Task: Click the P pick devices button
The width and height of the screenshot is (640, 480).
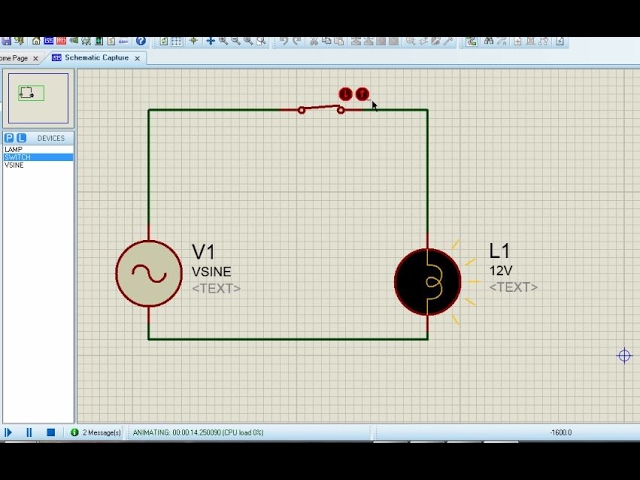Action: (x=9, y=138)
